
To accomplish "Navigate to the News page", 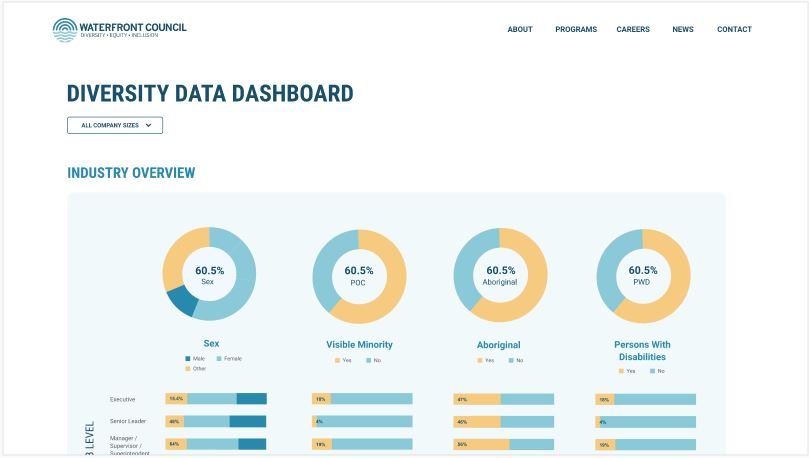I will pos(683,30).
